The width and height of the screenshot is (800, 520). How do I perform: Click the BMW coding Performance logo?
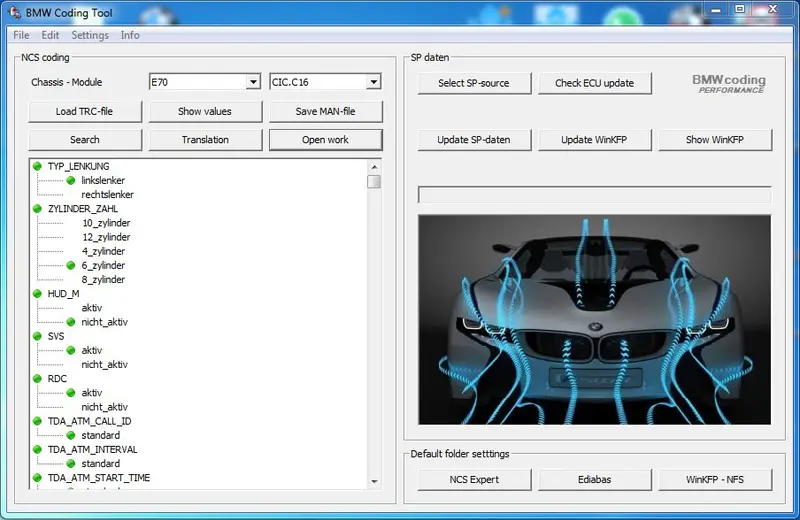(729, 84)
